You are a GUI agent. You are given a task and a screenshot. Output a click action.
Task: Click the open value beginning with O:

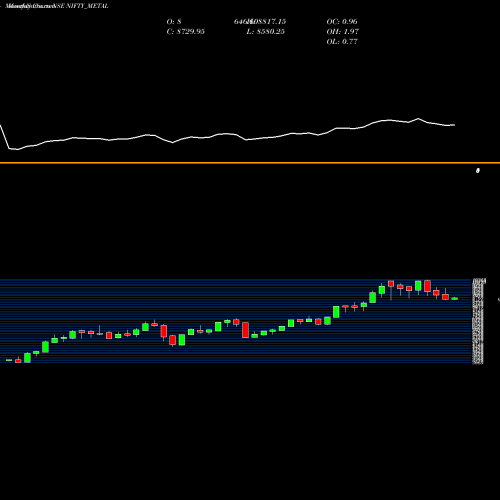(174, 22)
